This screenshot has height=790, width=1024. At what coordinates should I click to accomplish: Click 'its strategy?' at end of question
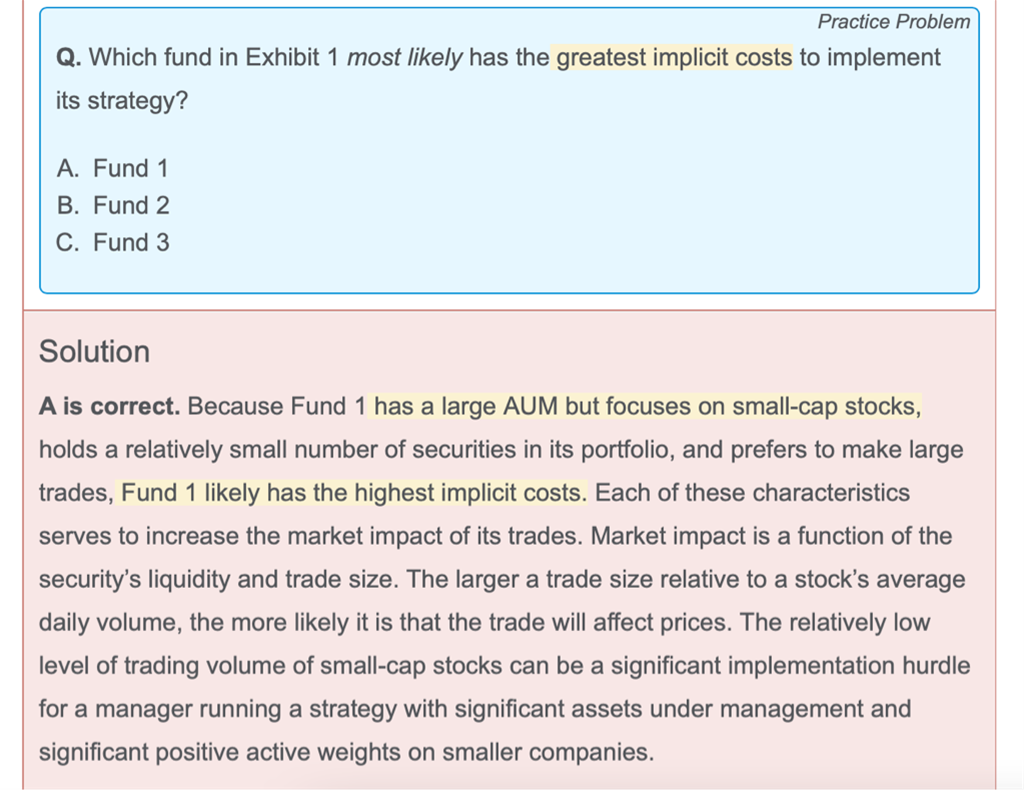coord(121,102)
